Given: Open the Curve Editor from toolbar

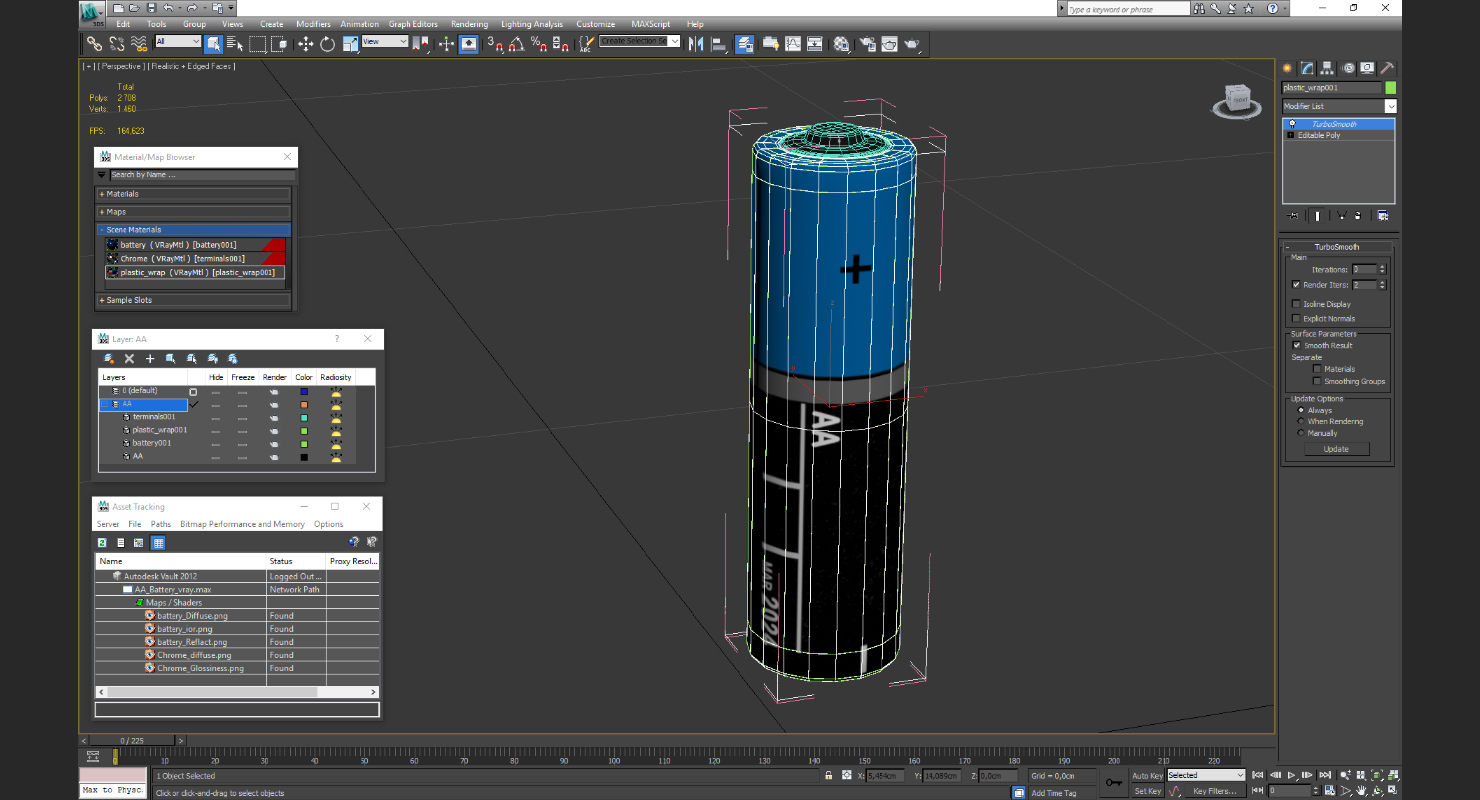Looking at the screenshot, I should (x=793, y=43).
